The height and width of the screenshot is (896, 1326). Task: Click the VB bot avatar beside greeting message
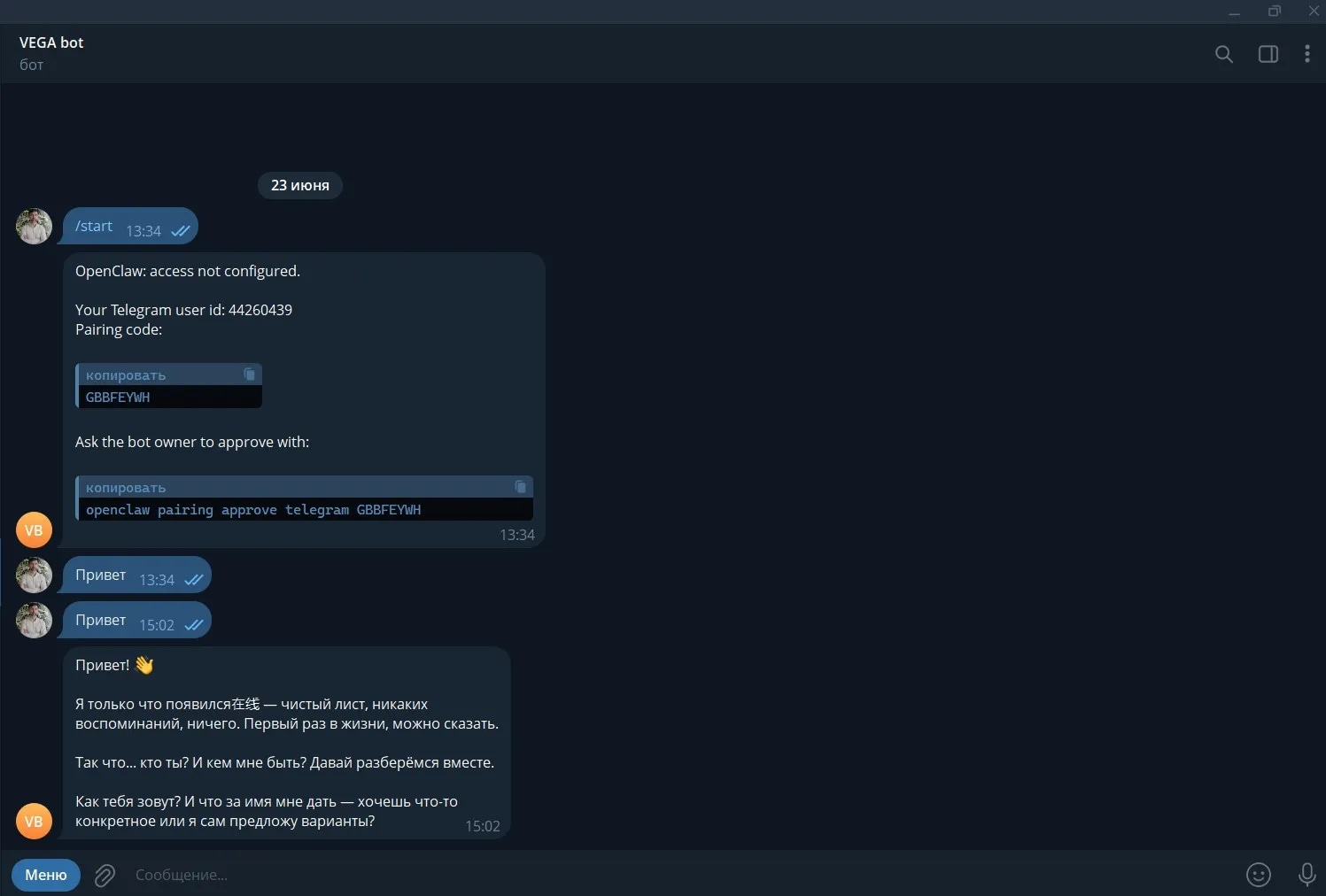(x=34, y=821)
